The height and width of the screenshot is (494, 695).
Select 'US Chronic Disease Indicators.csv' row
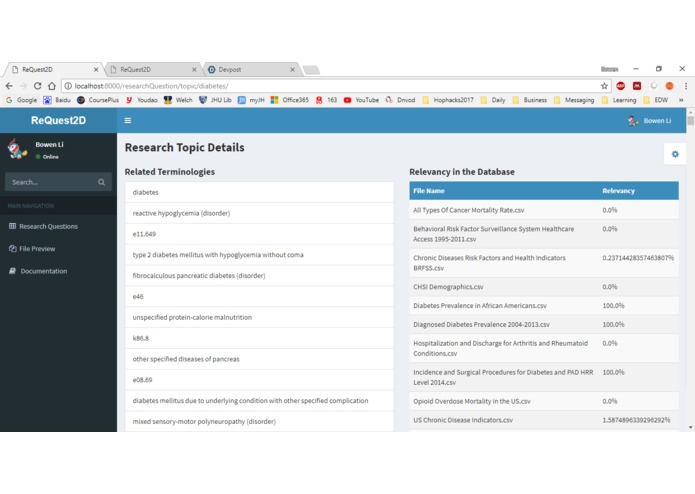tap(544, 420)
